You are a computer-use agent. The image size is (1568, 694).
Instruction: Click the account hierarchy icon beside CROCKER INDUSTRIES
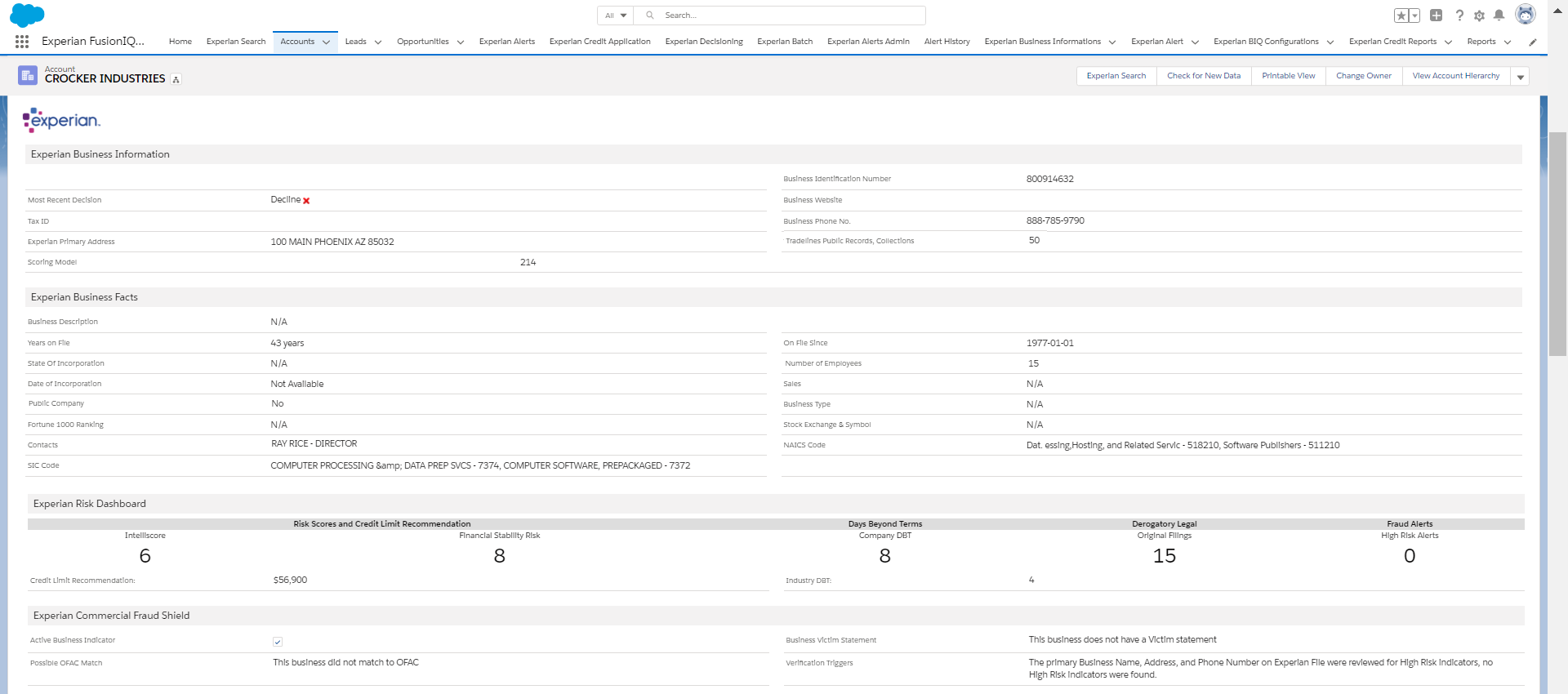(x=176, y=79)
